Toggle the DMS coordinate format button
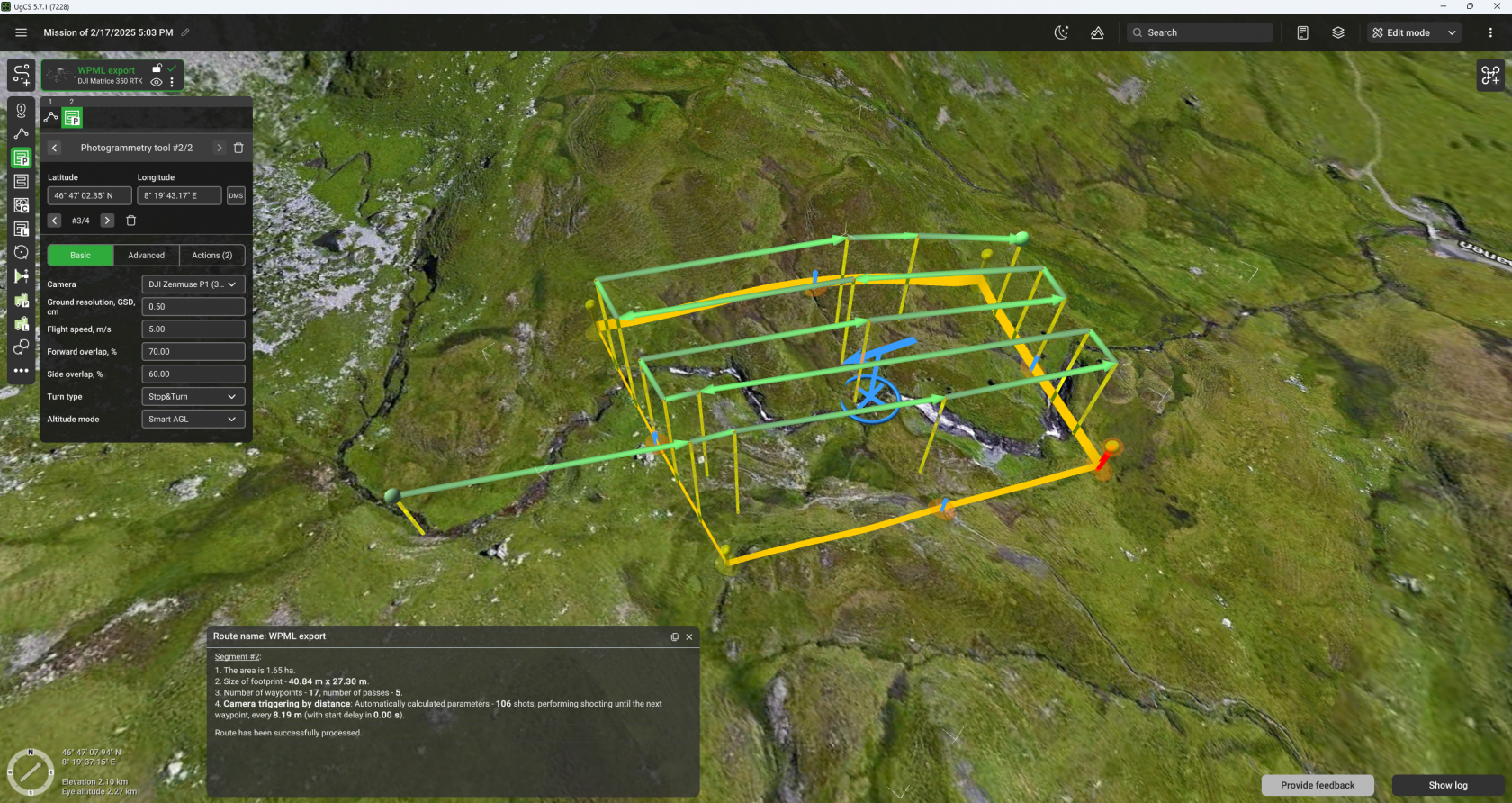The width and height of the screenshot is (1512, 803). (236, 195)
